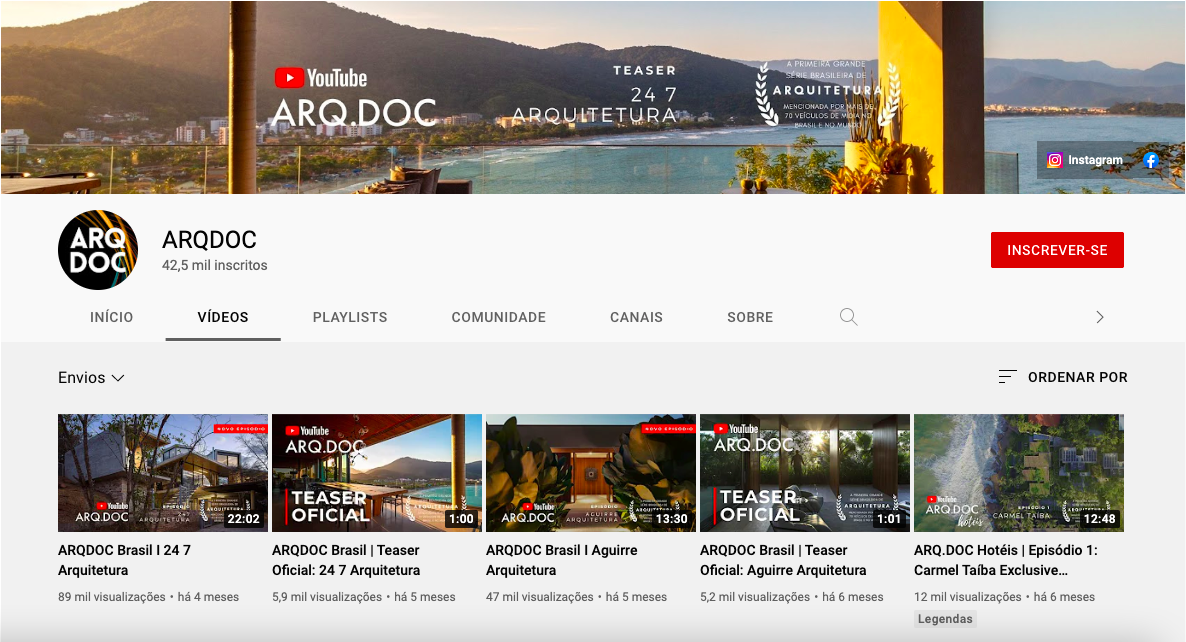The image size is (1186, 642).
Task: Open the 12:48 Carmel Taíba video thumbnail
Action: (x=1019, y=473)
